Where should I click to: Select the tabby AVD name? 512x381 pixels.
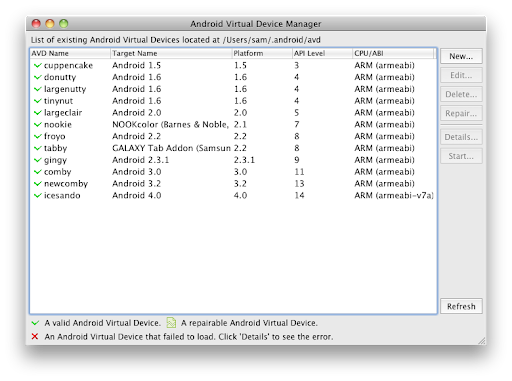click(56, 148)
